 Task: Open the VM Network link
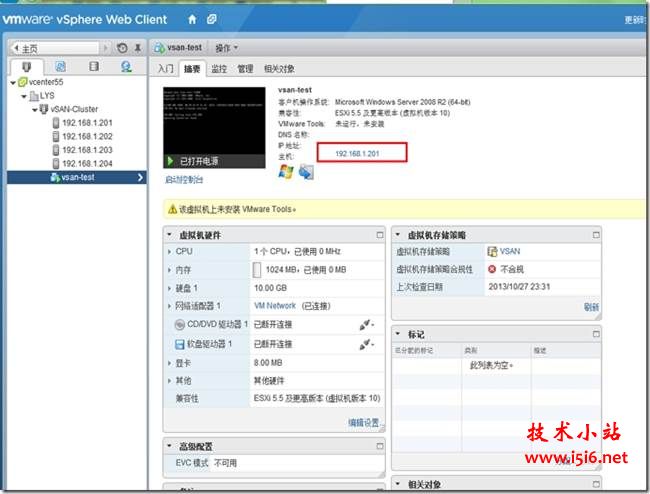click(x=275, y=306)
